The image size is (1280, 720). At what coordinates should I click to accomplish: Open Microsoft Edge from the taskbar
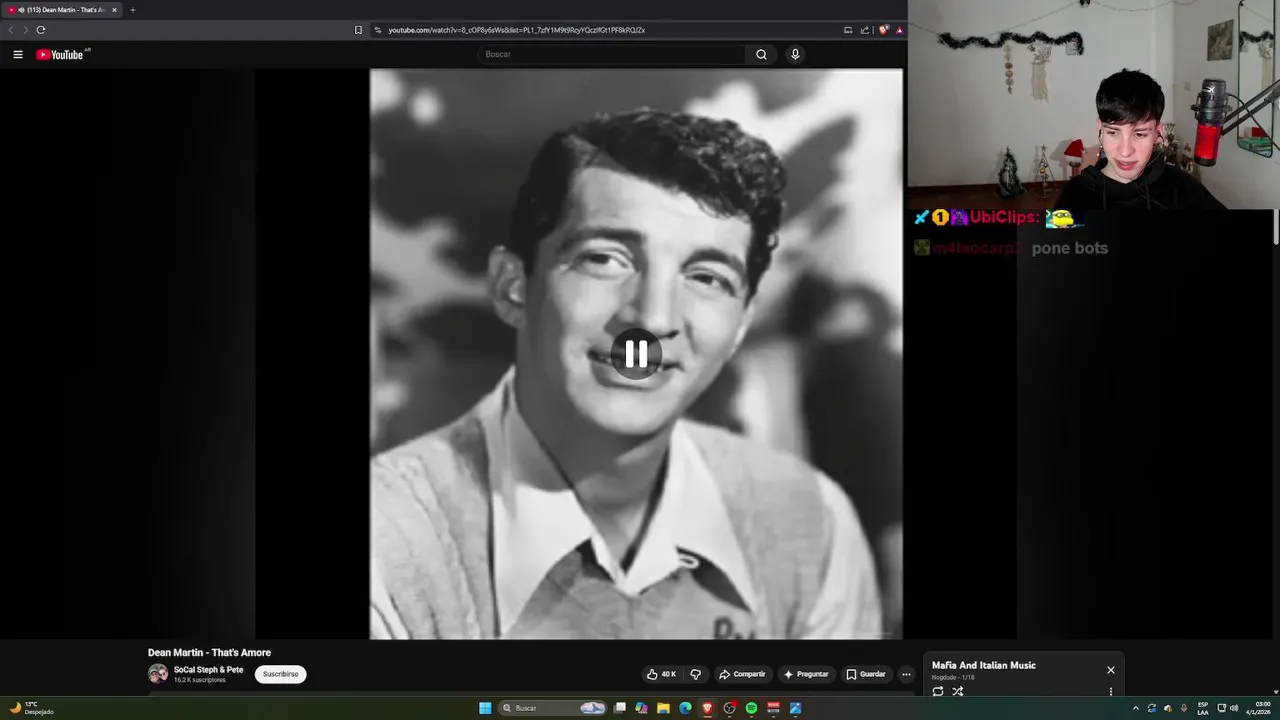(x=685, y=708)
